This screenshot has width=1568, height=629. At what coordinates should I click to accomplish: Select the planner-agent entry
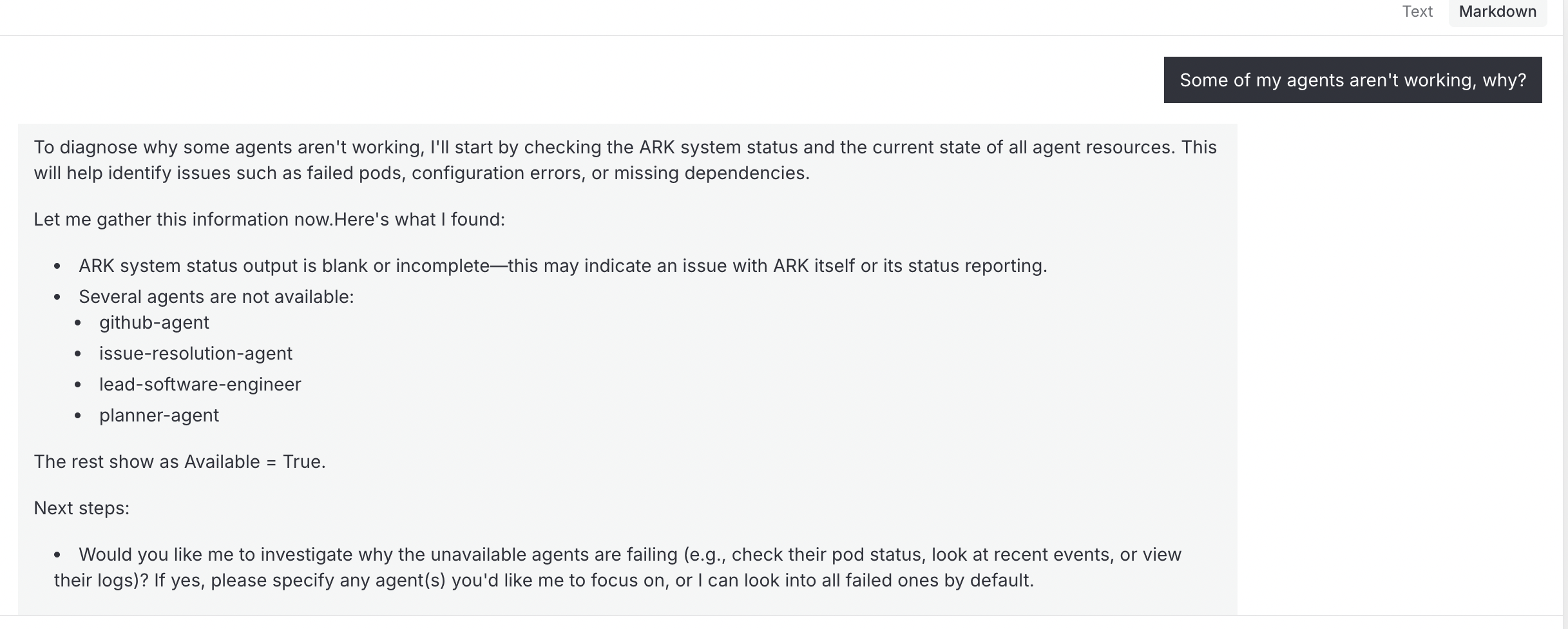(158, 415)
